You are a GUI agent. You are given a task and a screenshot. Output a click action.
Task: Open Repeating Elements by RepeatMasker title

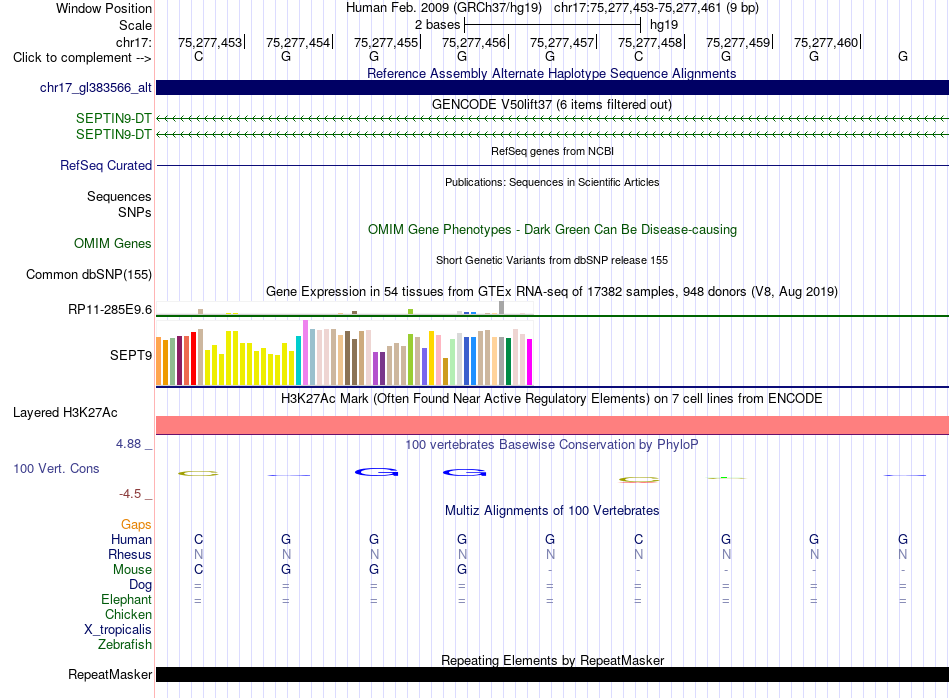(x=552, y=660)
